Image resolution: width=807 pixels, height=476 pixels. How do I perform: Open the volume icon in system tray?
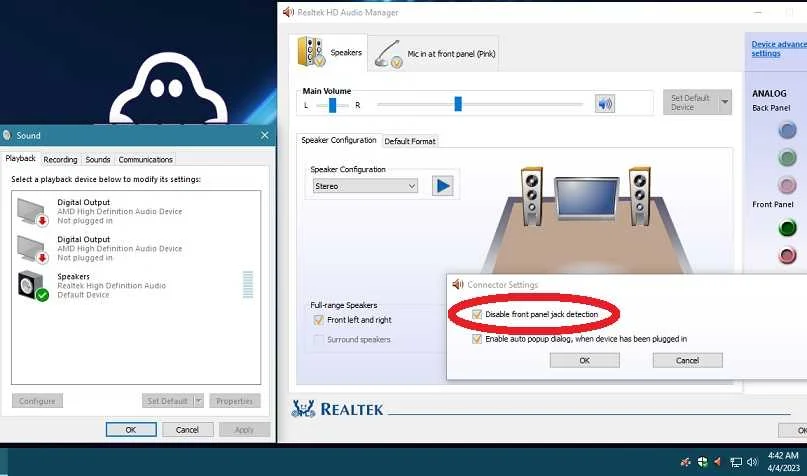point(752,462)
